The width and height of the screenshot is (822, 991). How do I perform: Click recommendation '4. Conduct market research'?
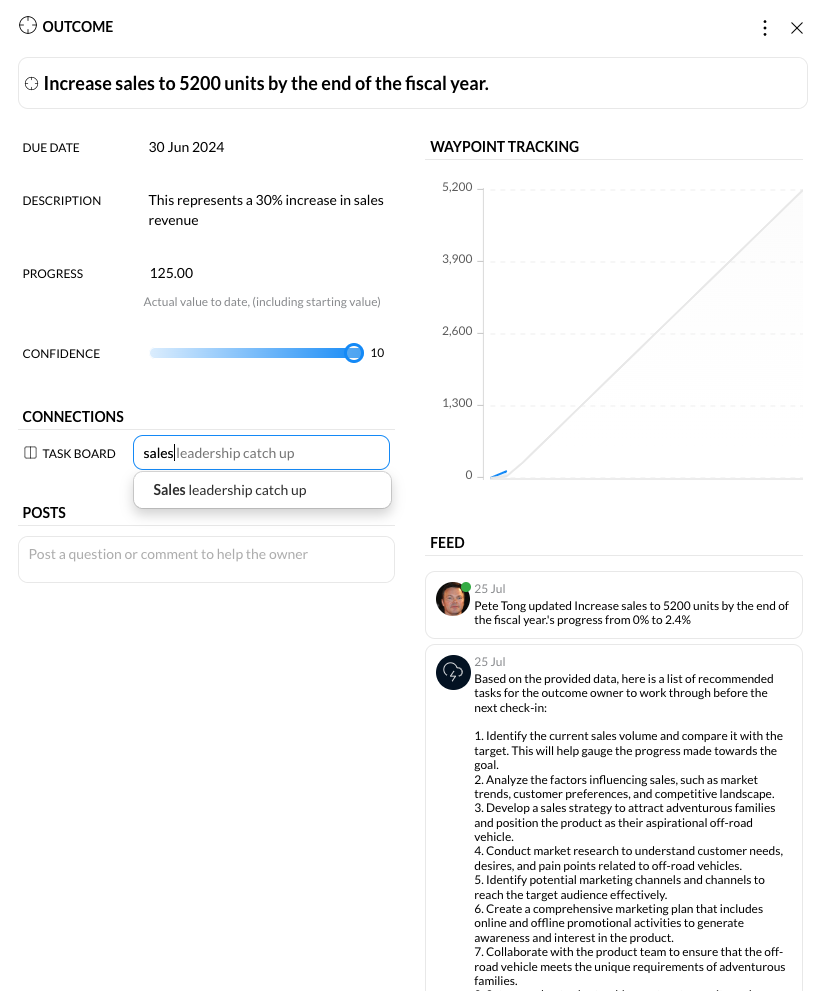point(629,858)
